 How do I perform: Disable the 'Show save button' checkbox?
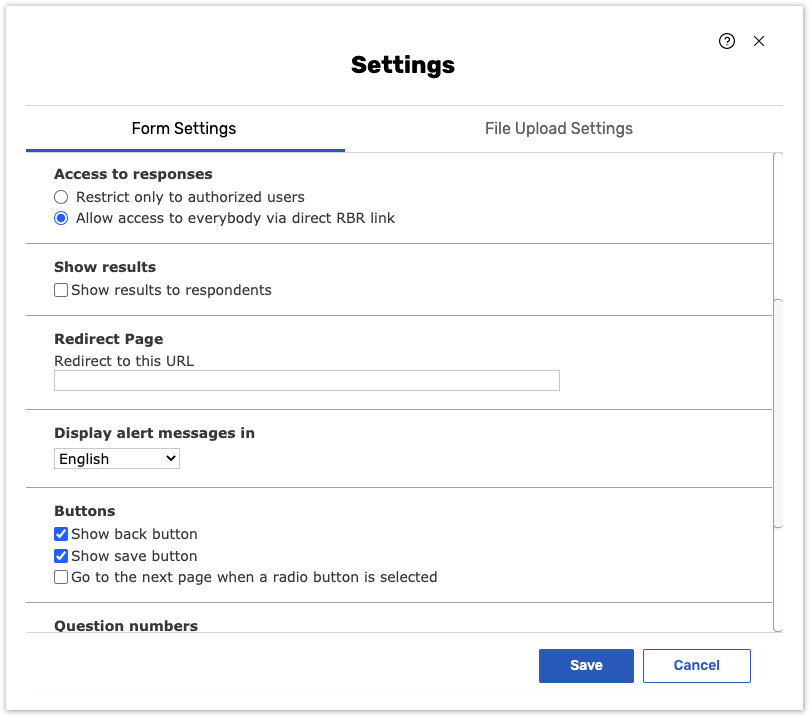(61, 556)
